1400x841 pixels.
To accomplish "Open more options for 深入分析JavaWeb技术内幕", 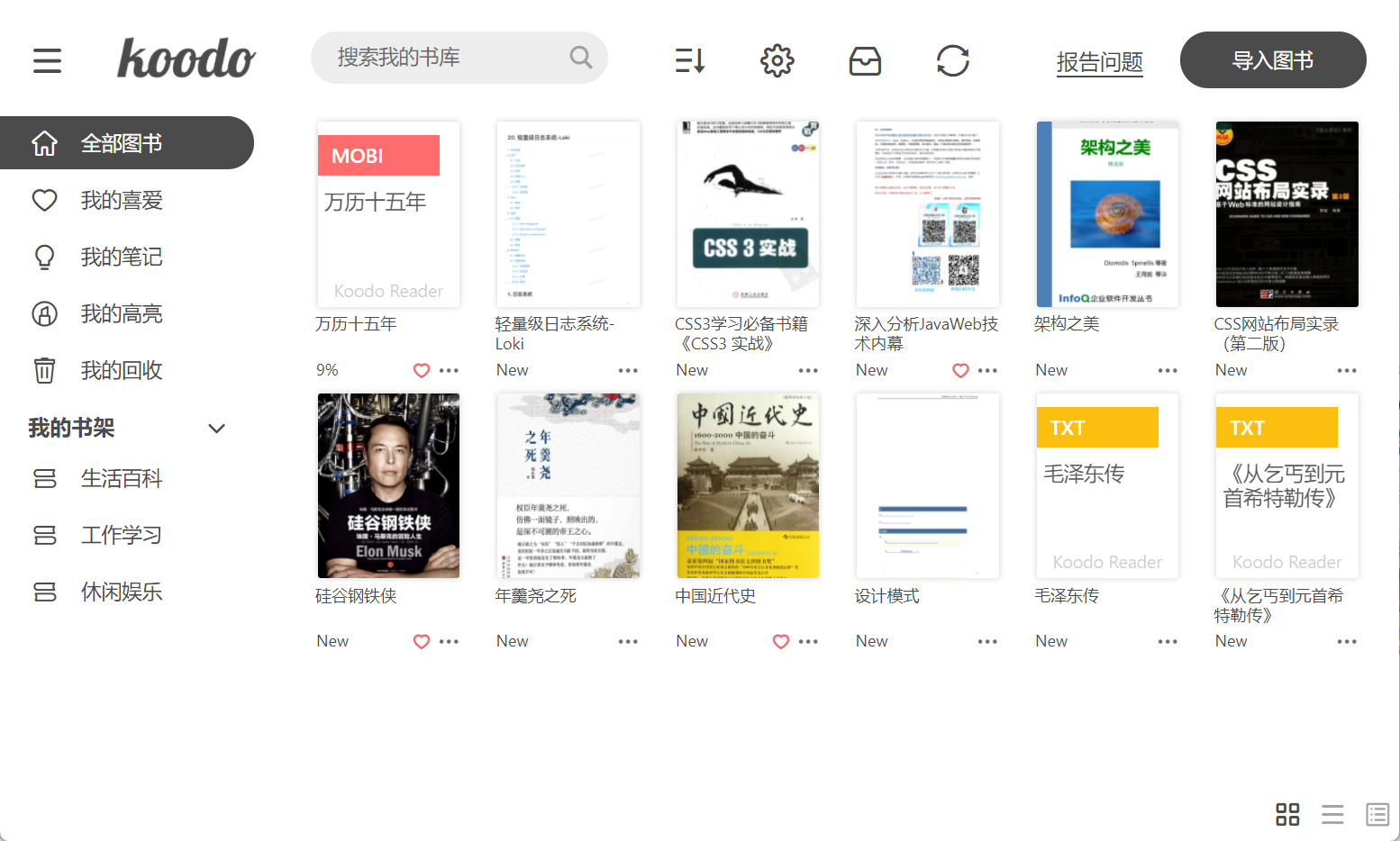I will pos(987,370).
